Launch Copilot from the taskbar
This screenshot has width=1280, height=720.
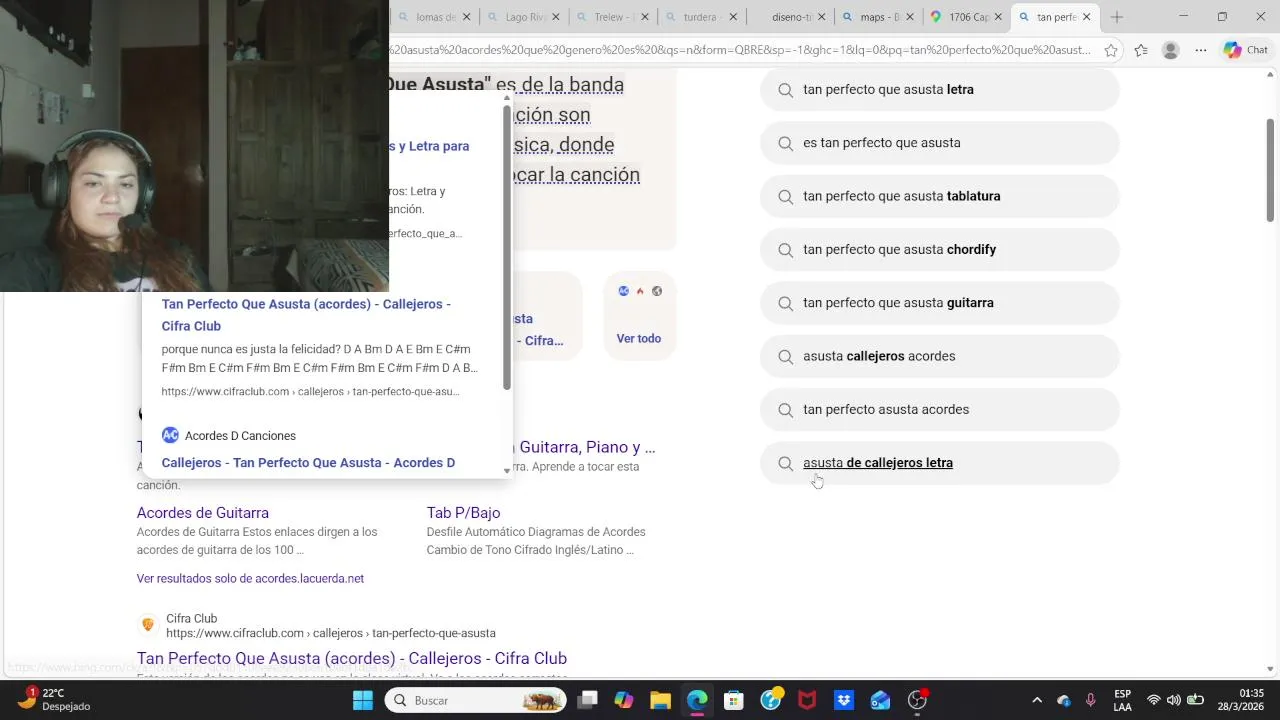click(x=624, y=700)
